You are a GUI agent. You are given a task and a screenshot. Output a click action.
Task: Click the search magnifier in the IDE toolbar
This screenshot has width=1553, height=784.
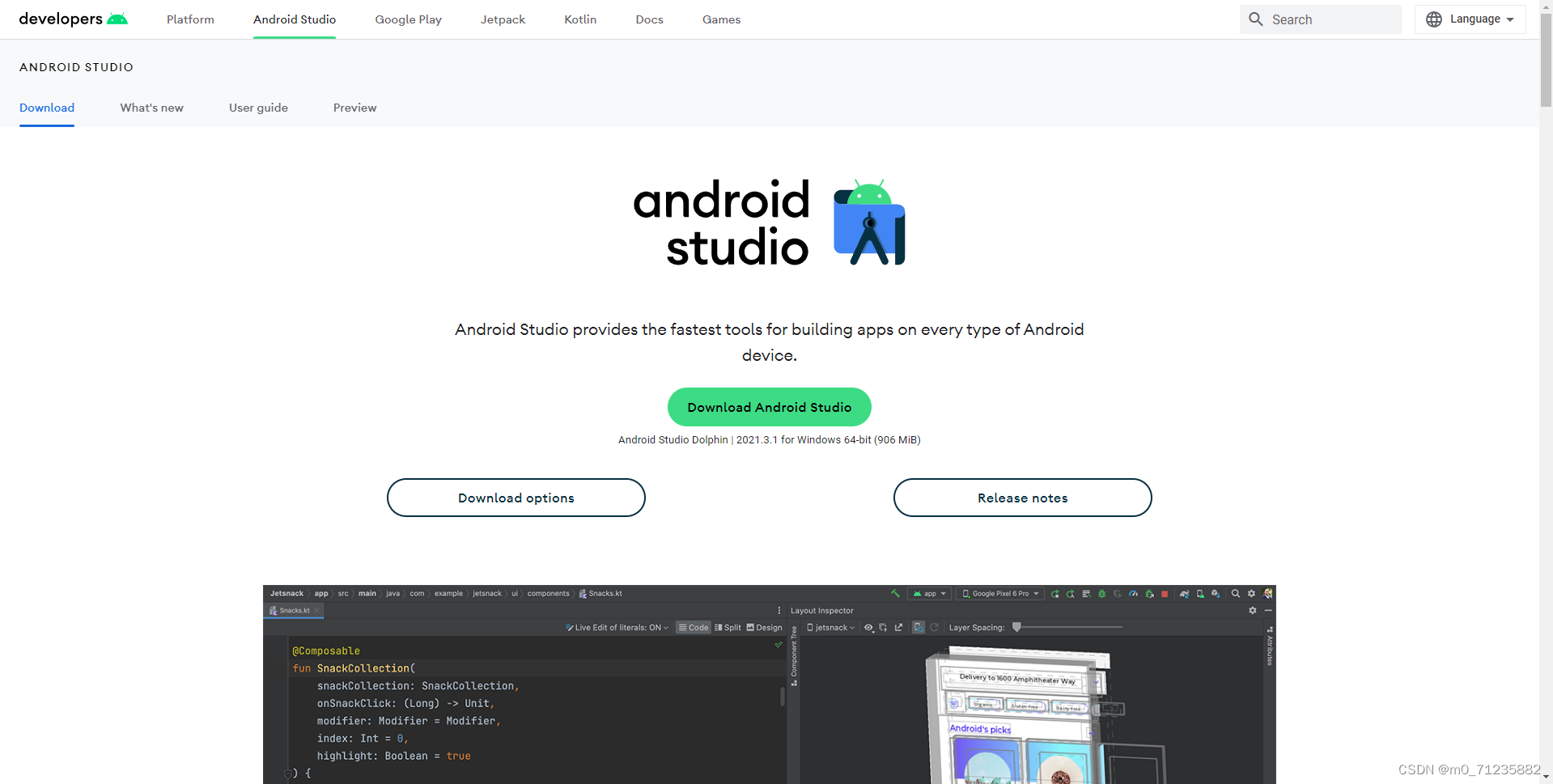pos(1236,593)
